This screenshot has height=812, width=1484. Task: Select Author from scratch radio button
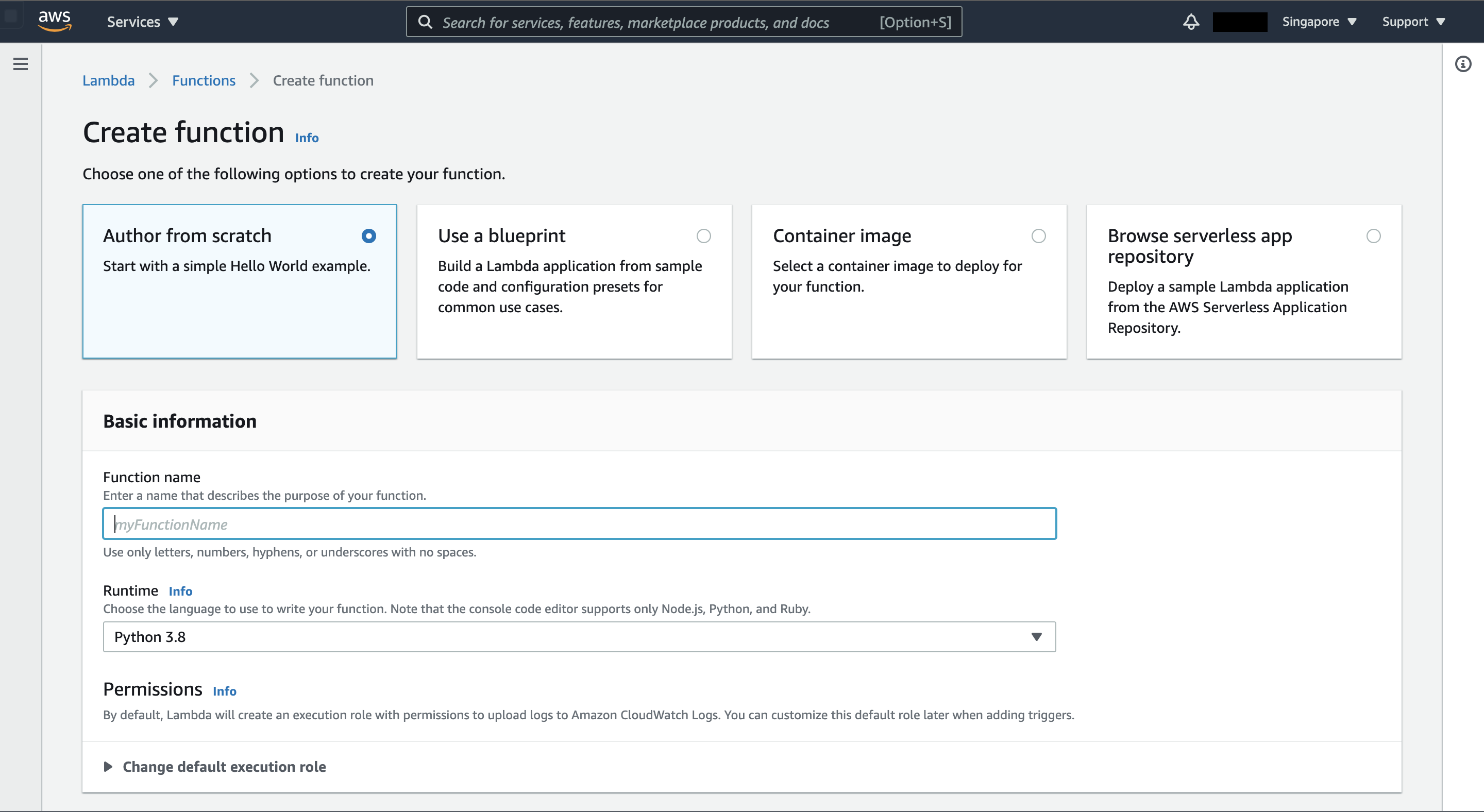pyautogui.click(x=369, y=236)
